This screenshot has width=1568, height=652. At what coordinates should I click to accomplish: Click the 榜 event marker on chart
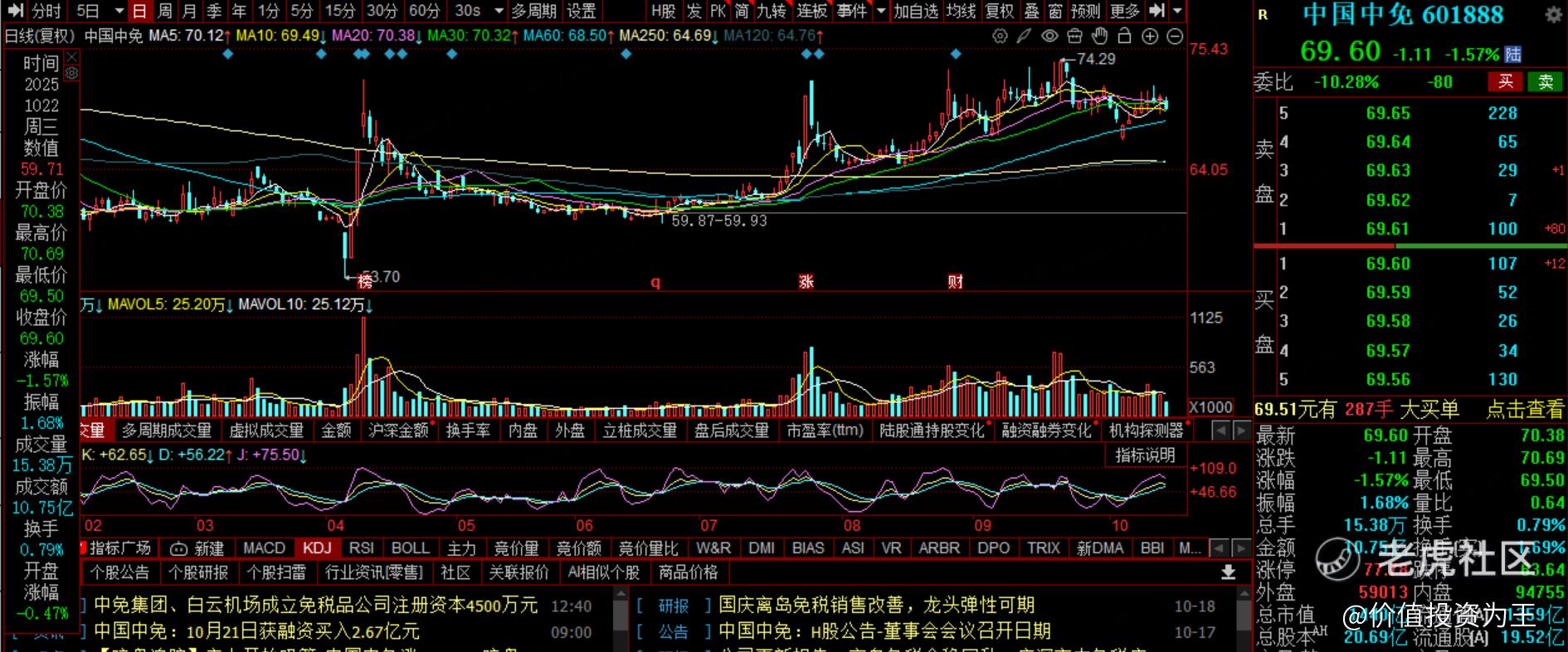click(364, 280)
